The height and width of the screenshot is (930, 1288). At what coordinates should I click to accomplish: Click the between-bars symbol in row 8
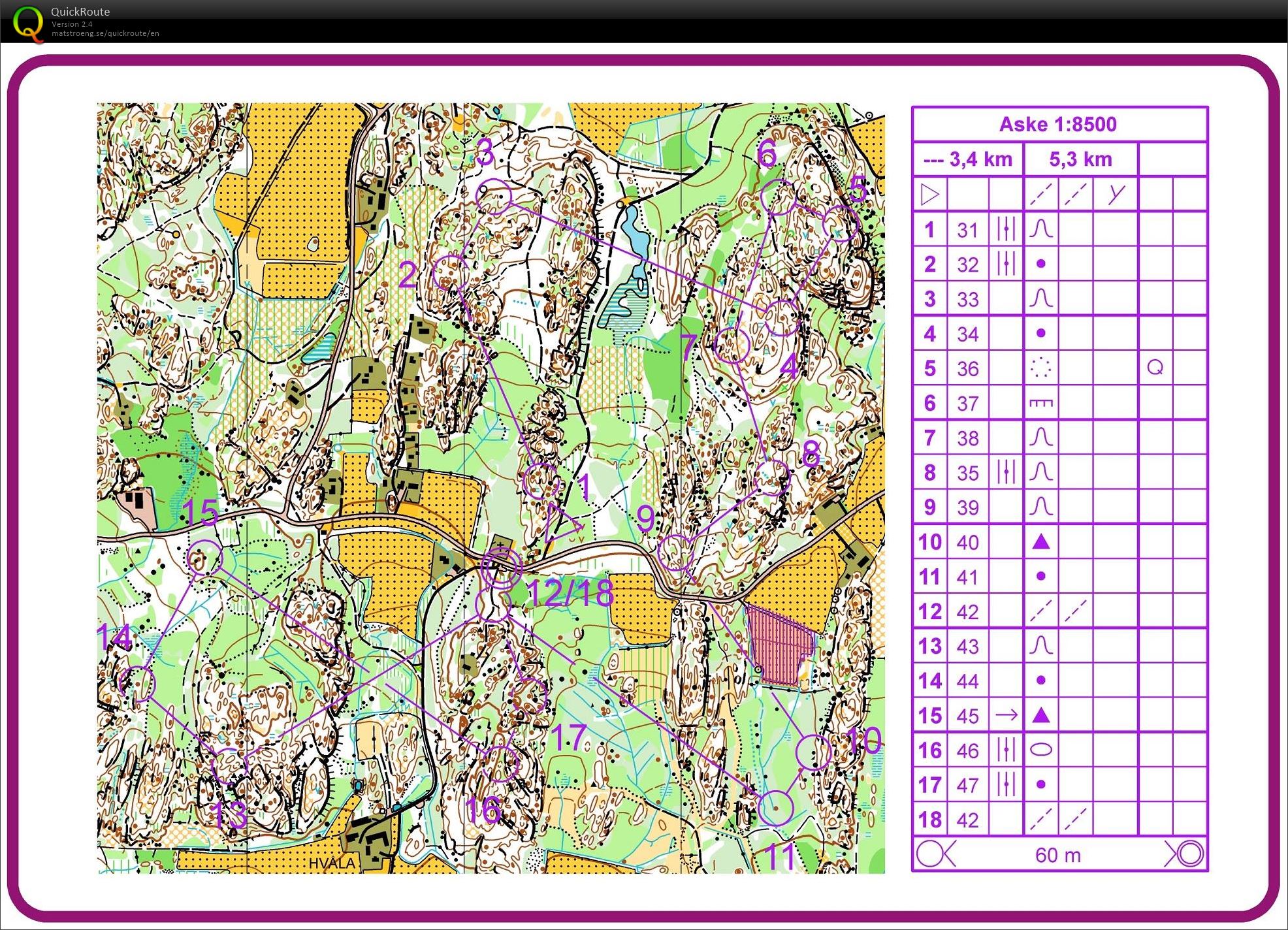1006,472
